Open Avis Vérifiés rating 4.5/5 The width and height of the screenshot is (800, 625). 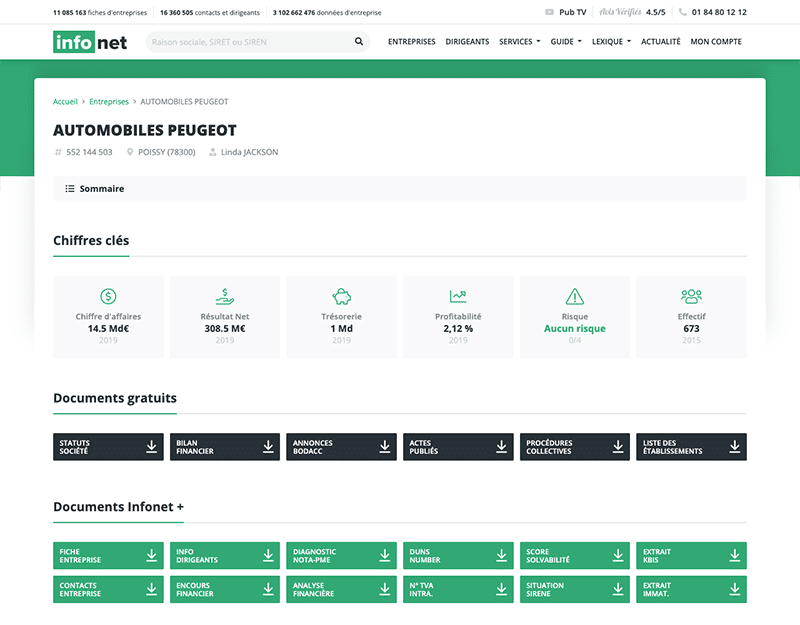click(632, 12)
